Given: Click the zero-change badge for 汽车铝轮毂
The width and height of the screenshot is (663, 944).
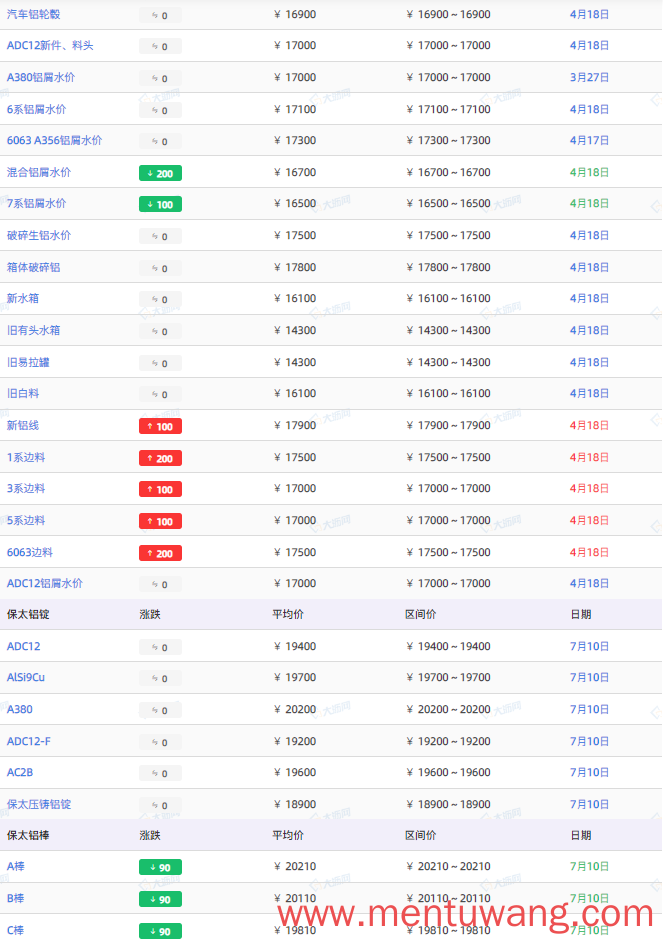Looking at the screenshot, I should click(x=160, y=16).
